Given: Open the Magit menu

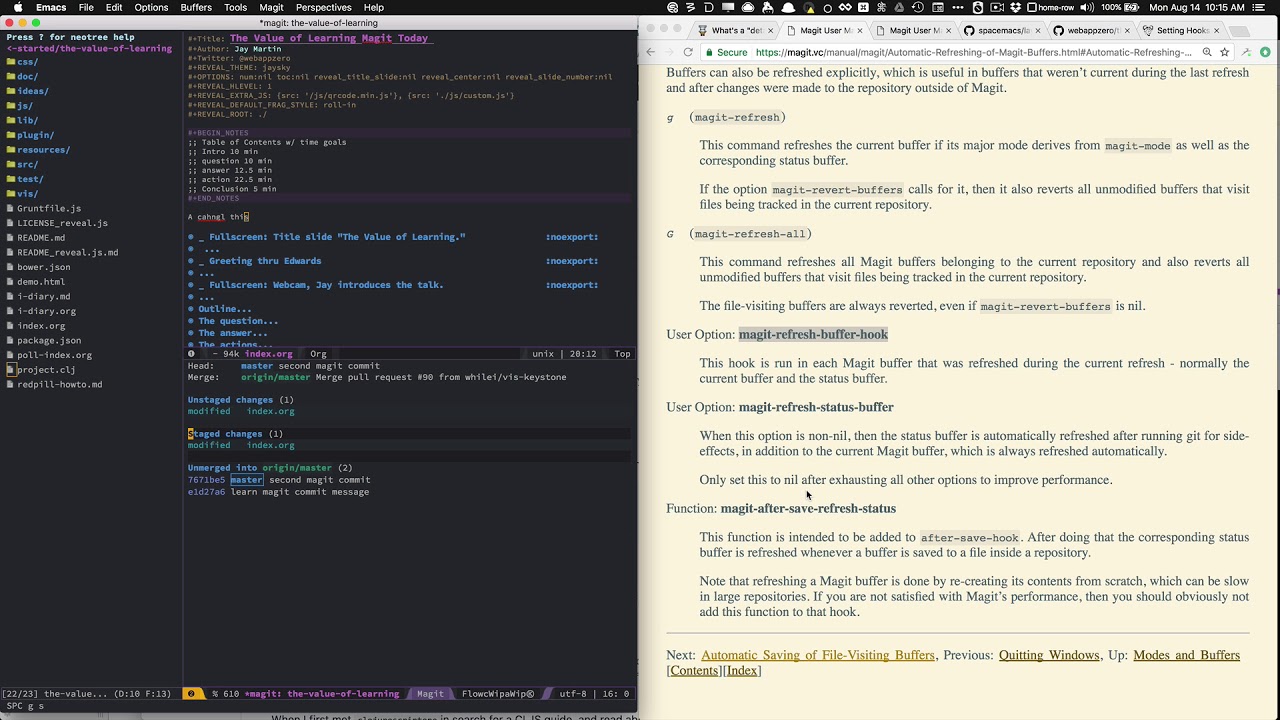Looking at the screenshot, I should (271, 7).
